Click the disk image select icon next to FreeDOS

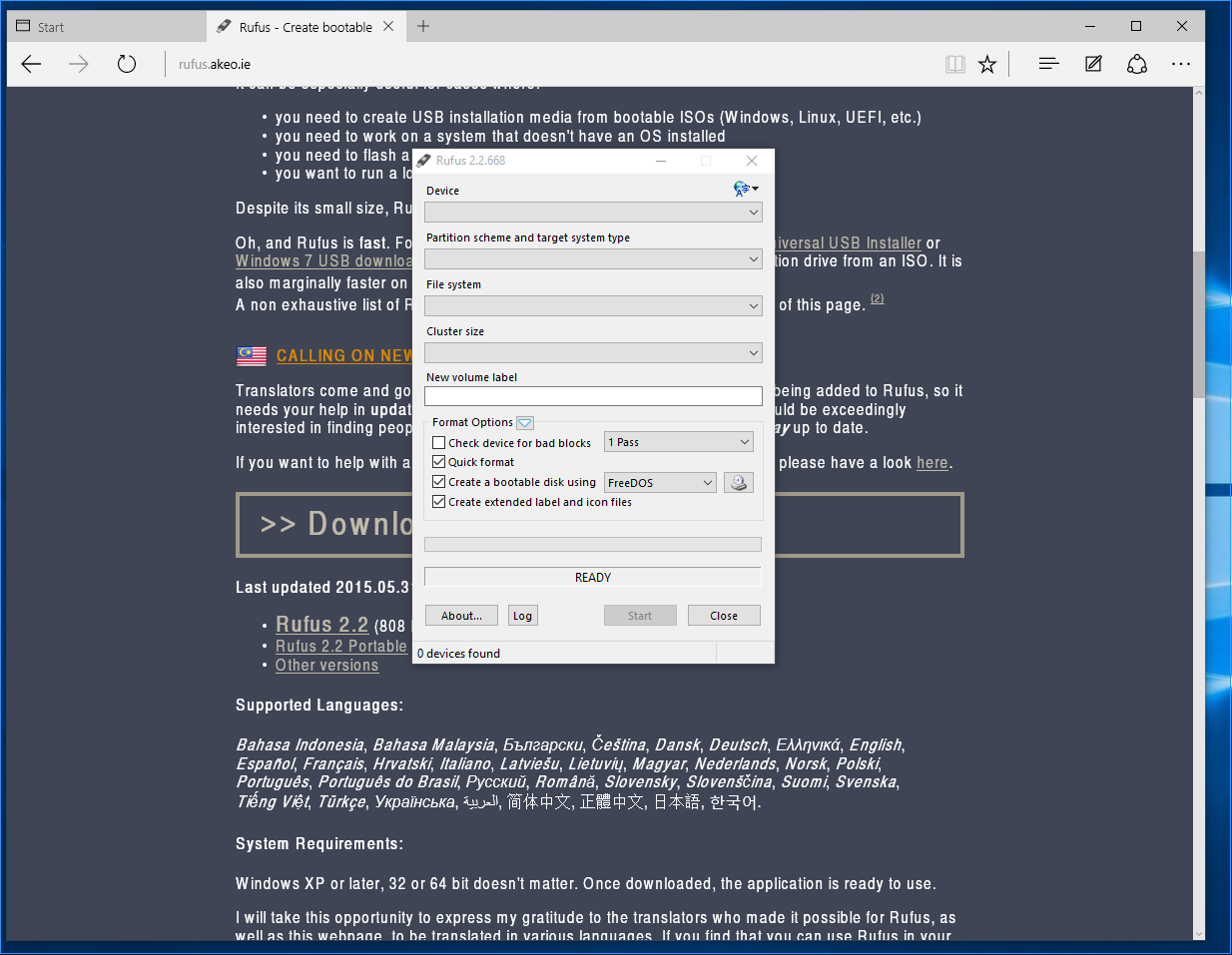point(739,483)
